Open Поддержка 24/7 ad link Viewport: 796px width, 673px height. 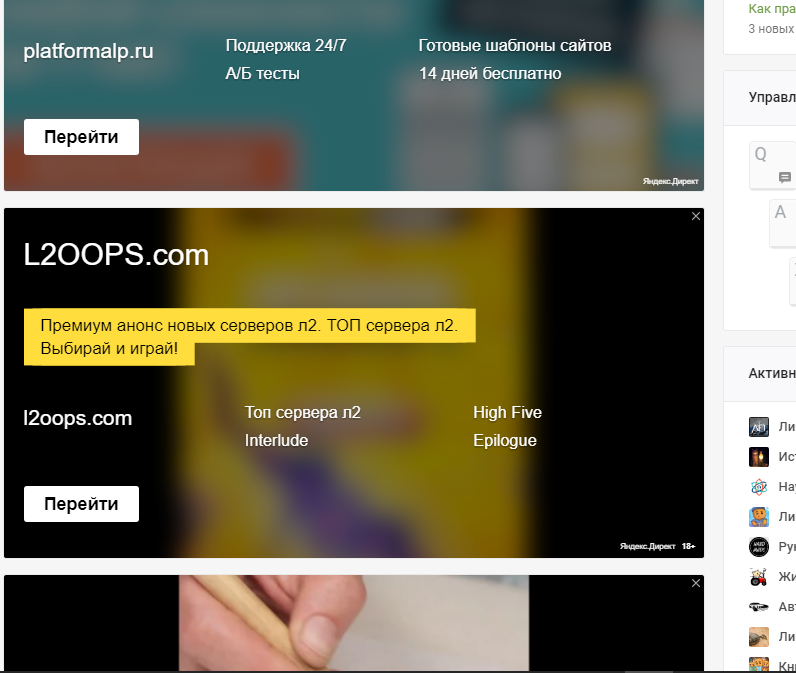coord(286,46)
